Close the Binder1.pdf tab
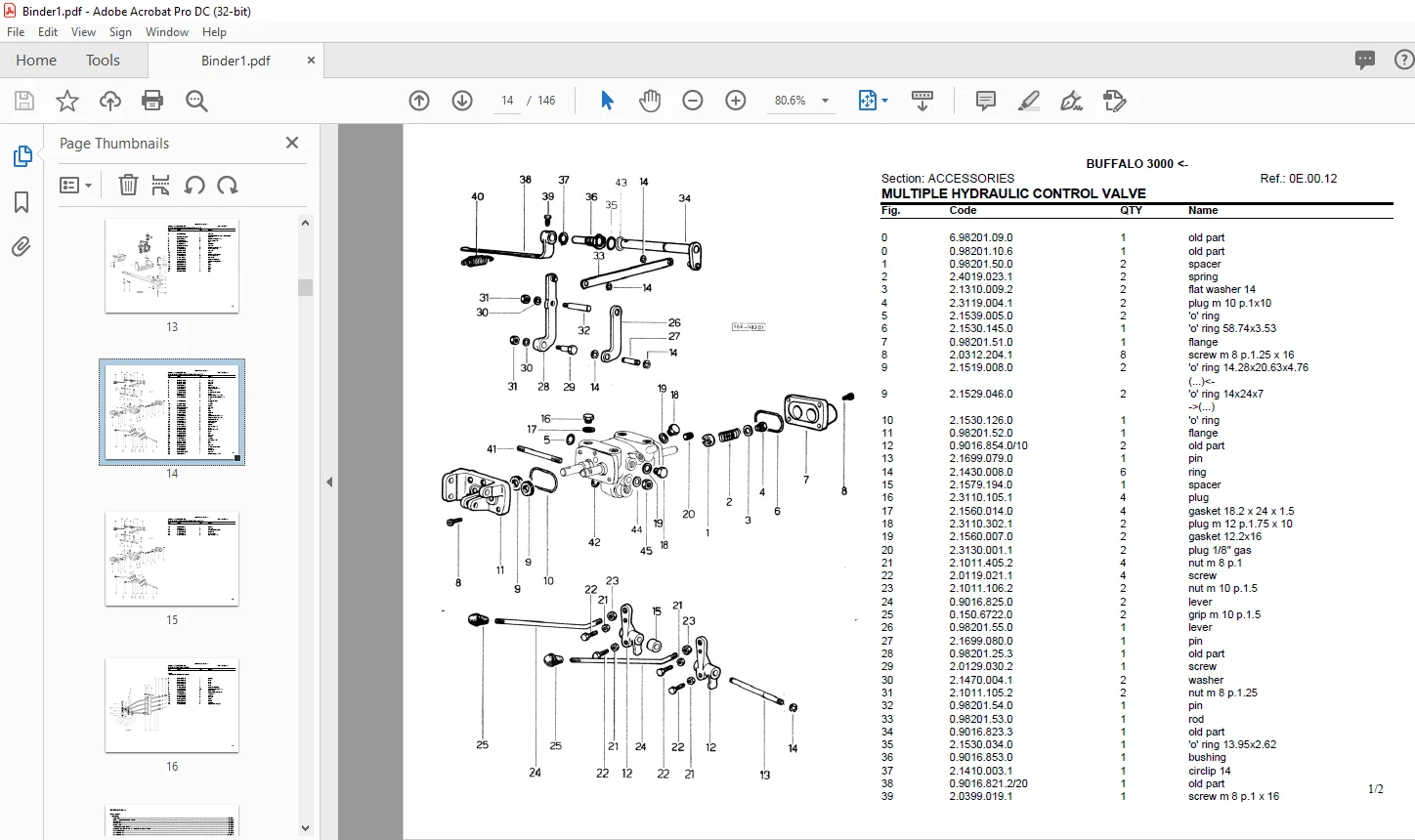This screenshot has height=840, width=1415. tap(312, 61)
